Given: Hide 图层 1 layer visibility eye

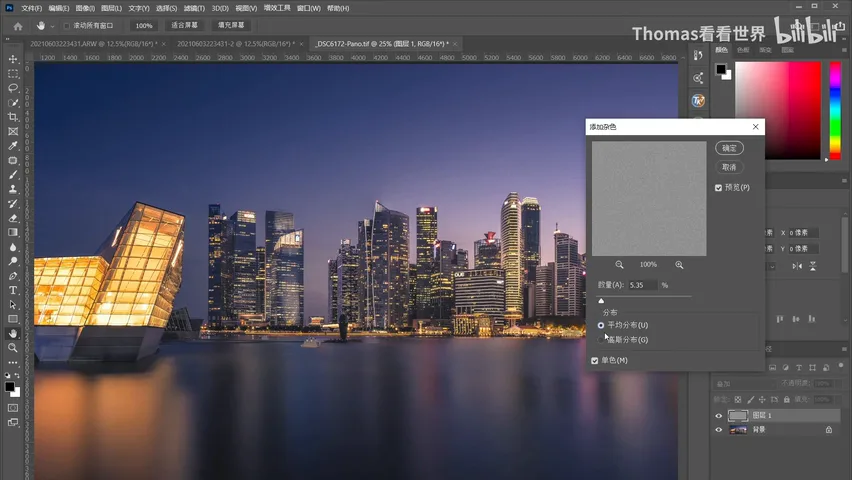Looking at the screenshot, I should (718, 416).
